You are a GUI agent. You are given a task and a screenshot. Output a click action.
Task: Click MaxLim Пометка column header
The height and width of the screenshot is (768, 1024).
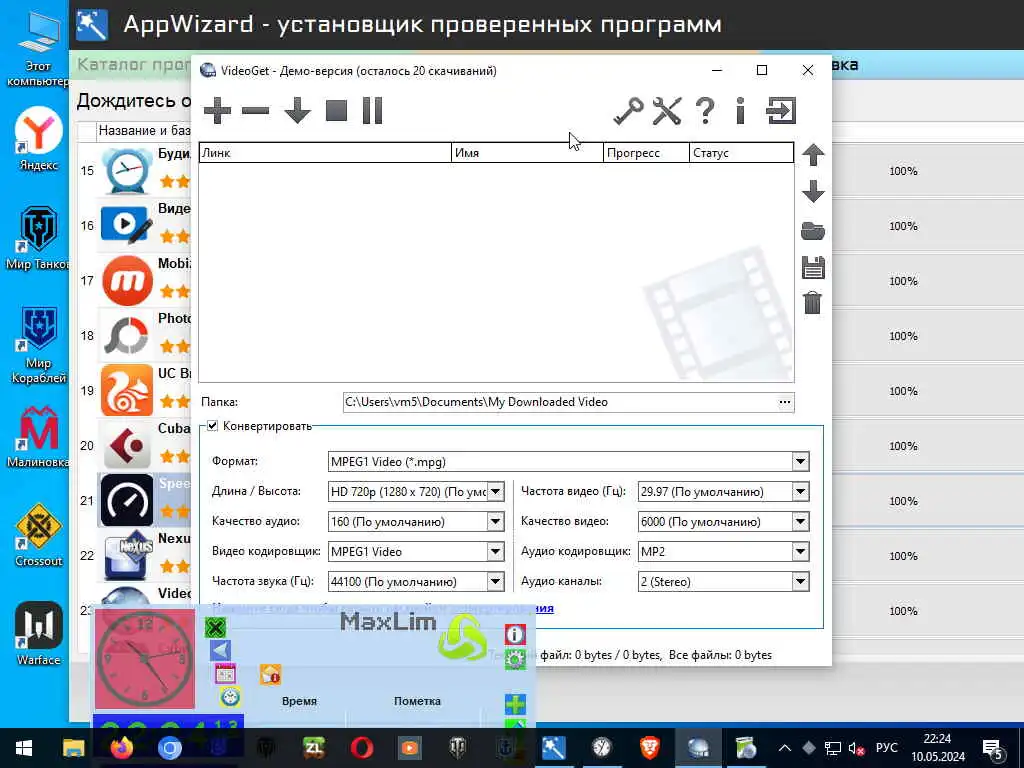click(x=417, y=701)
